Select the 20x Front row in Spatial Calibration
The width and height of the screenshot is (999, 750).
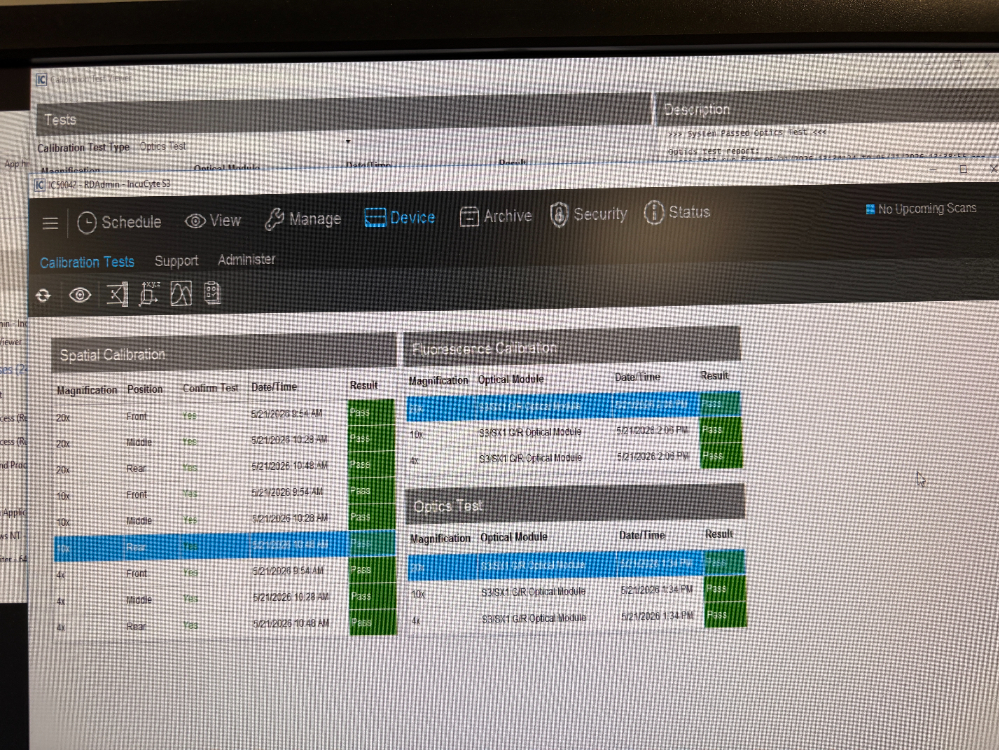pos(224,415)
